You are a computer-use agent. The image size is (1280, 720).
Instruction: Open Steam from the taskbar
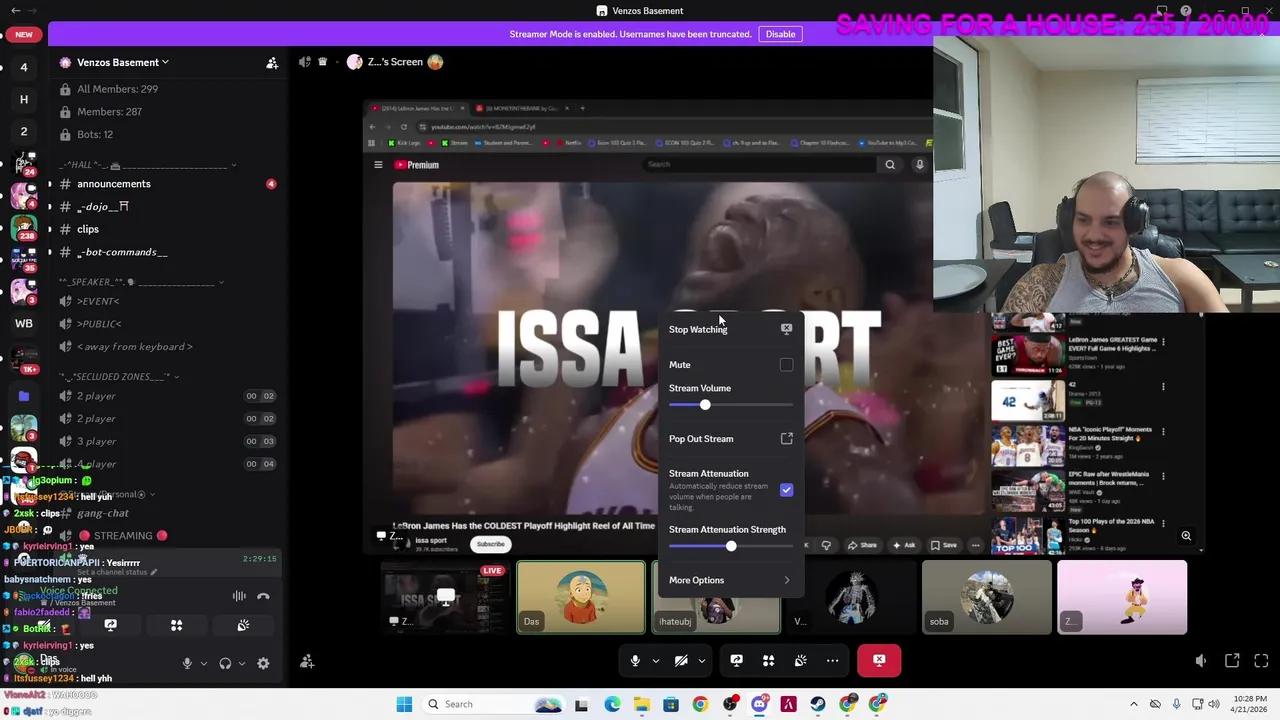(818, 704)
